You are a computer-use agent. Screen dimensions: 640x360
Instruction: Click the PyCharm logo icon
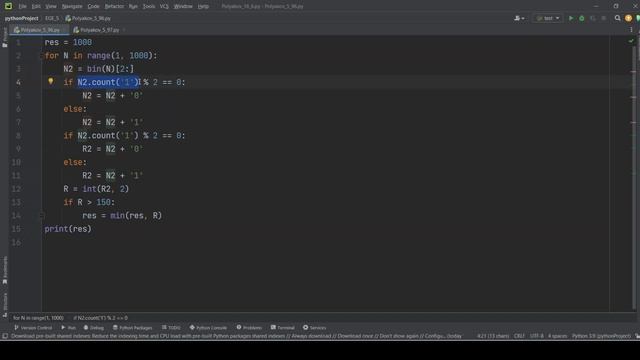tap(8, 6)
